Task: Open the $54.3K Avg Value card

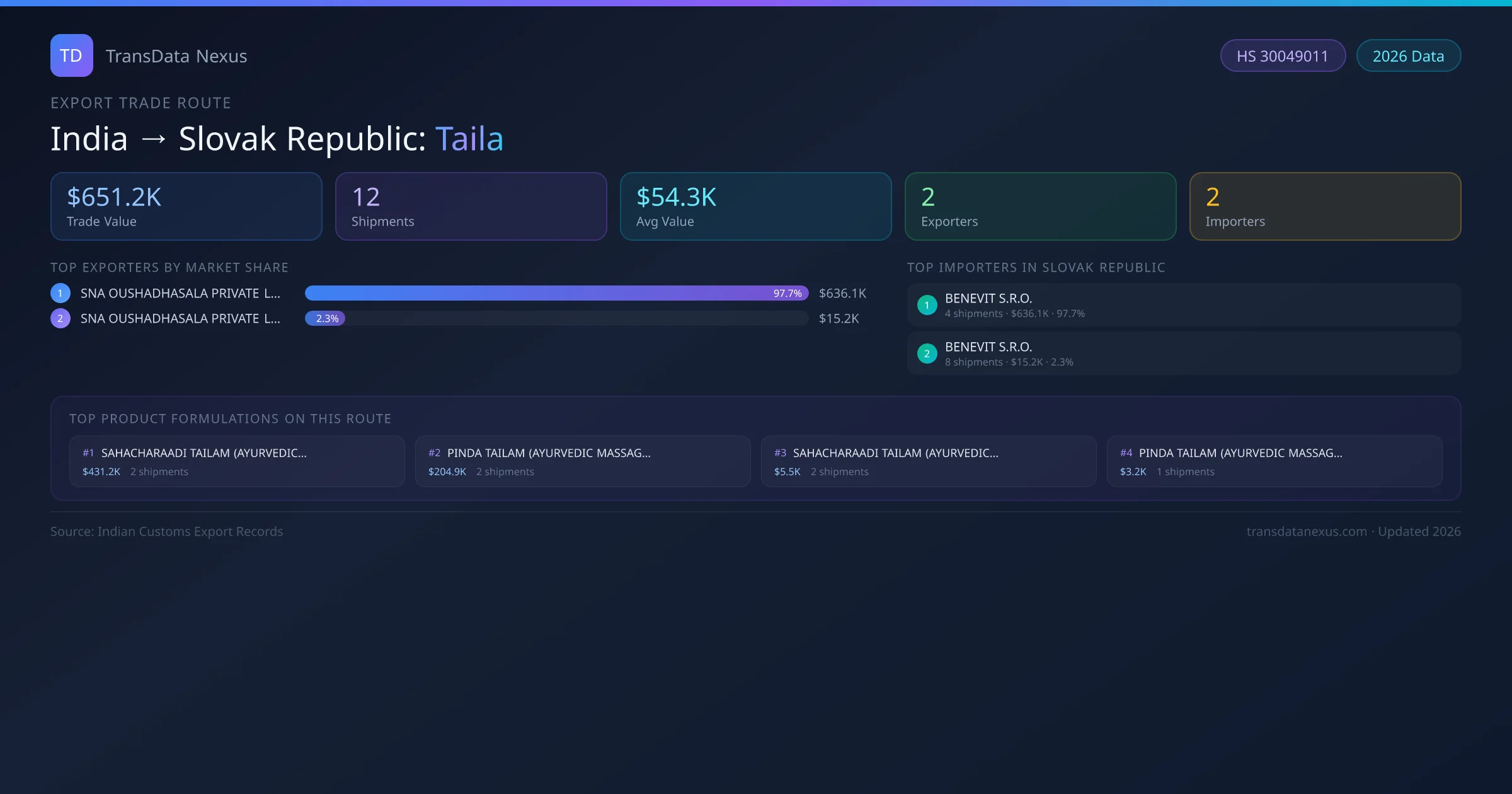Action: [755, 207]
